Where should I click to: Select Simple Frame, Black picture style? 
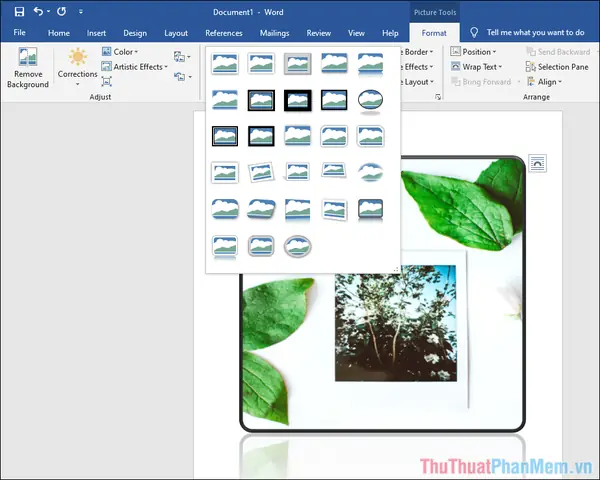tap(334, 100)
